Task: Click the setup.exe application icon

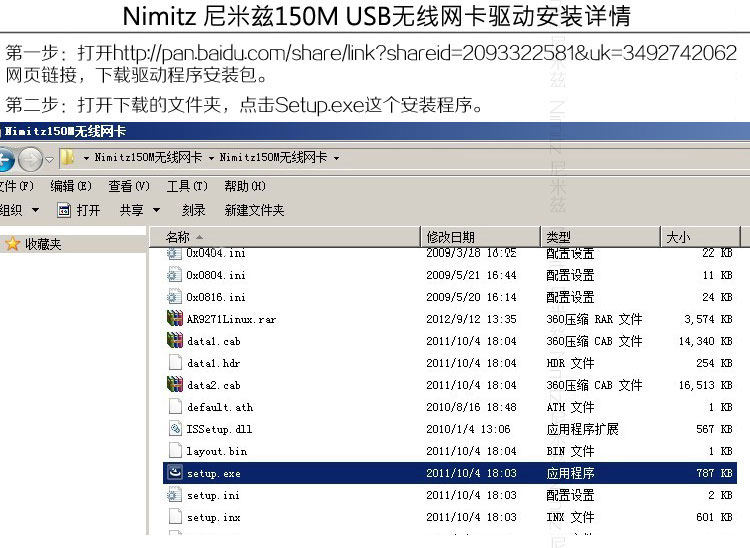Action: click(x=175, y=473)
